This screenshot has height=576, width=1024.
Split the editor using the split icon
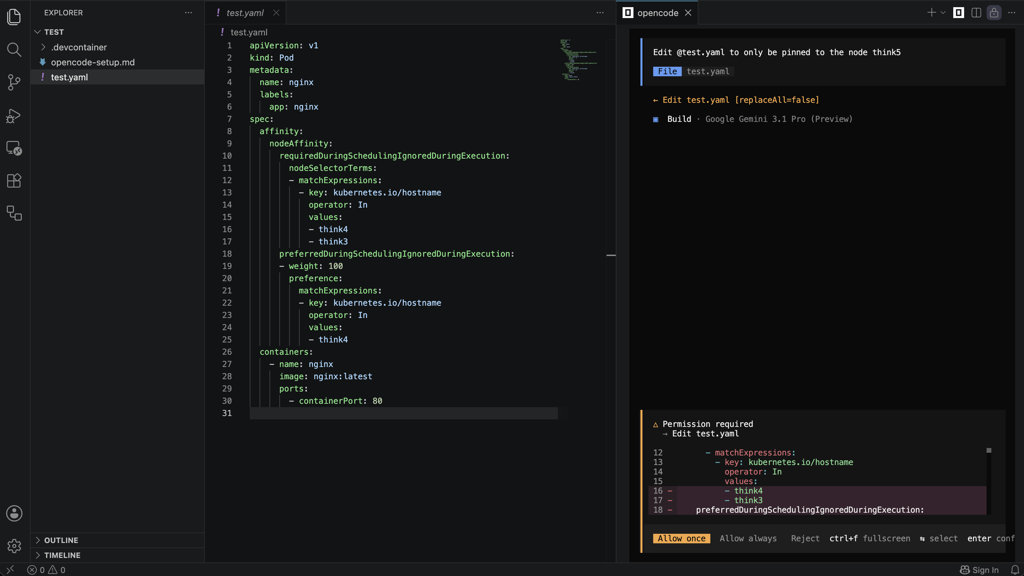[976, 12]
